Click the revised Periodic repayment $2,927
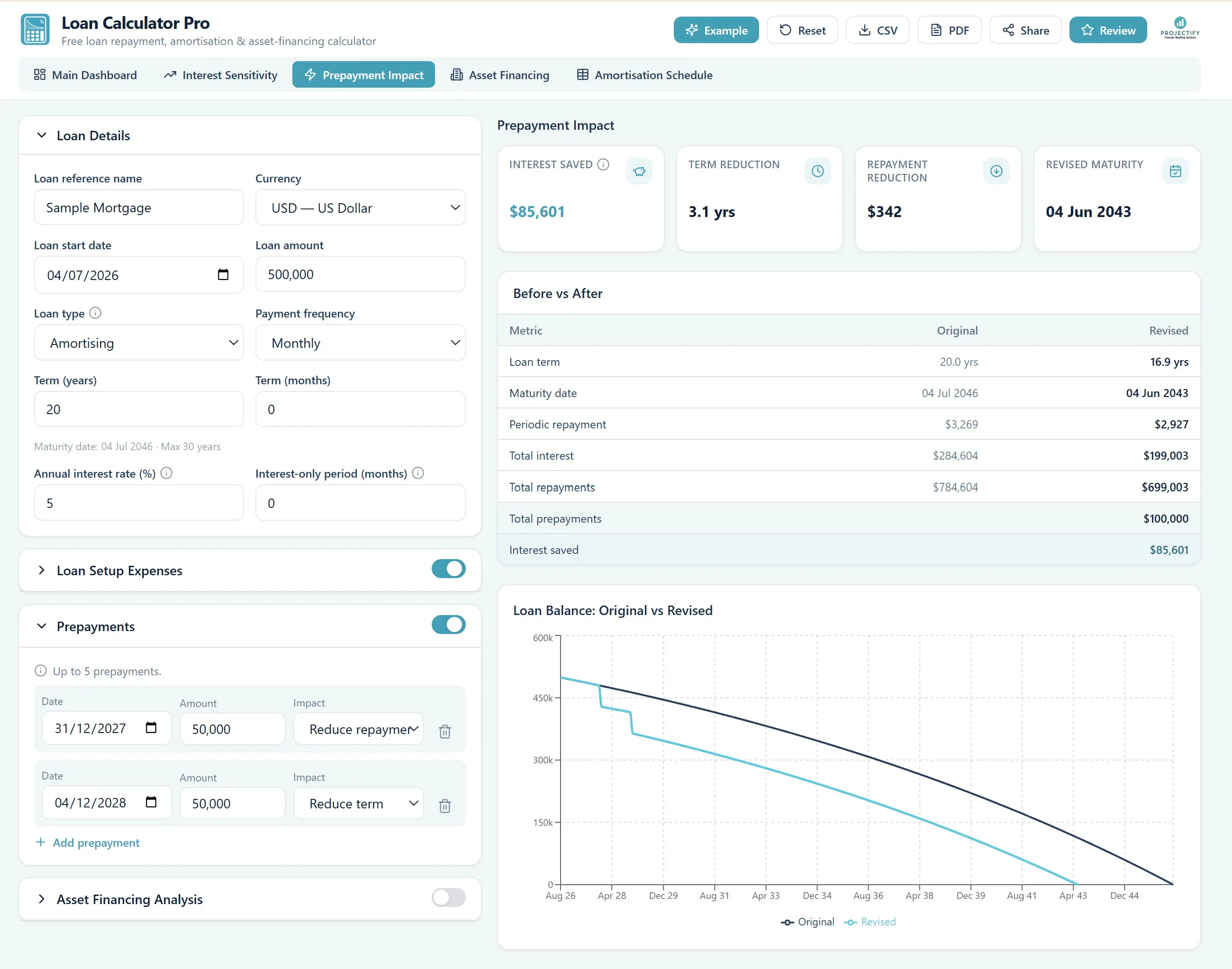Screen dimensions: 1232x969 pyautogui.click(x=1171, y=425)
